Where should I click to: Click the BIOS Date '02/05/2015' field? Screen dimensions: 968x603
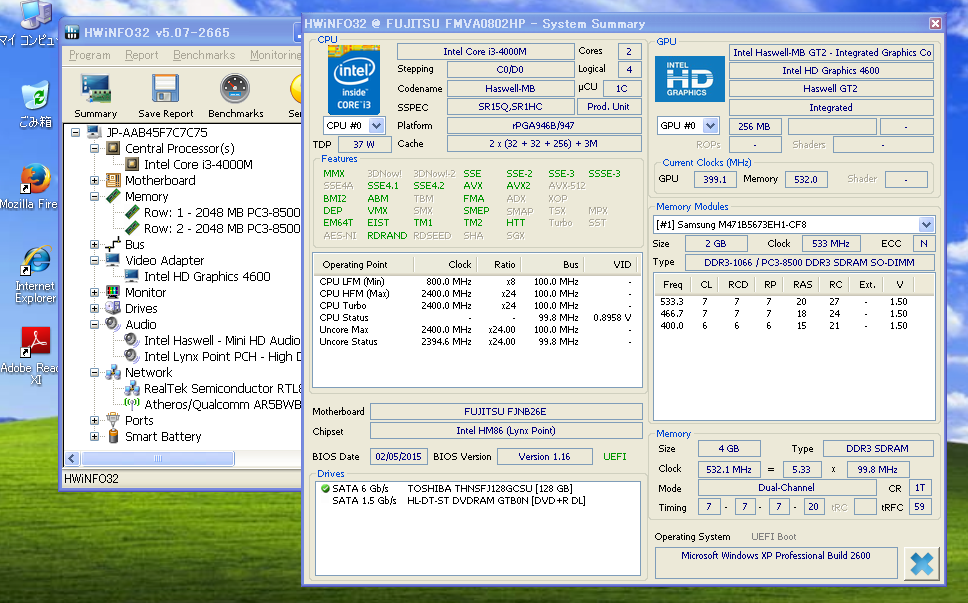(x=398, y=457)
